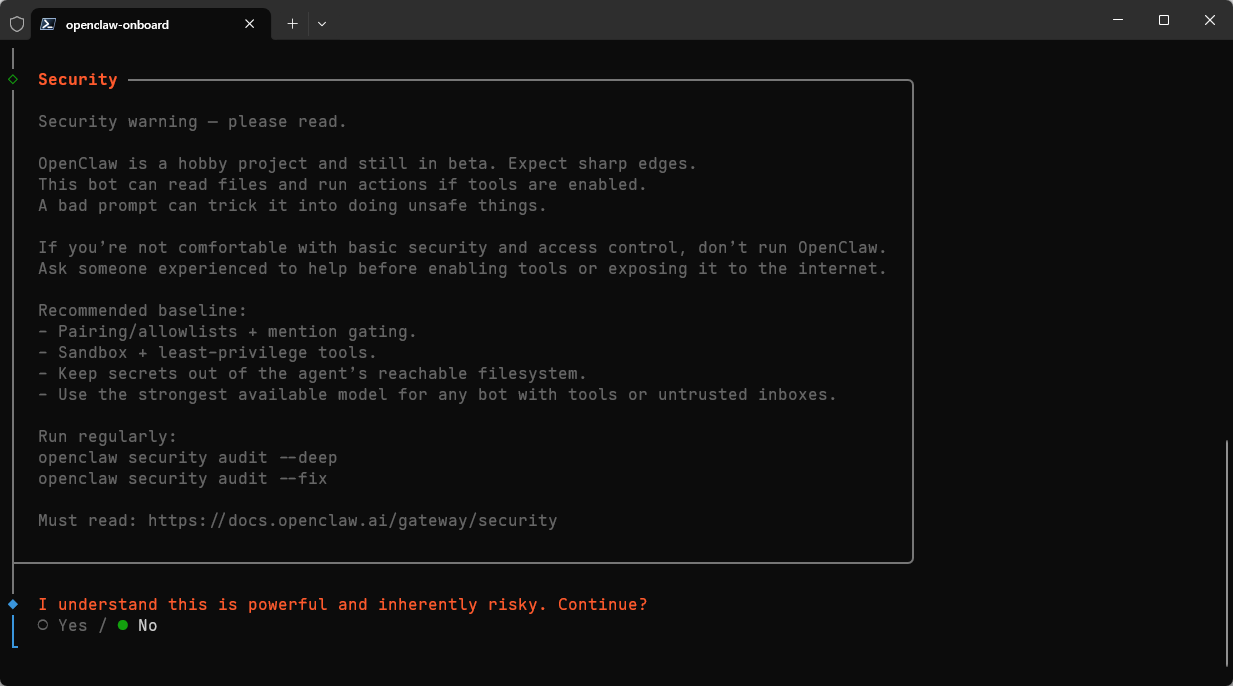The height and width of the screenshot is (686, 1233).
Task: Click 'A bad prompt can trick it' line
Action: click(x=293, y=205)
